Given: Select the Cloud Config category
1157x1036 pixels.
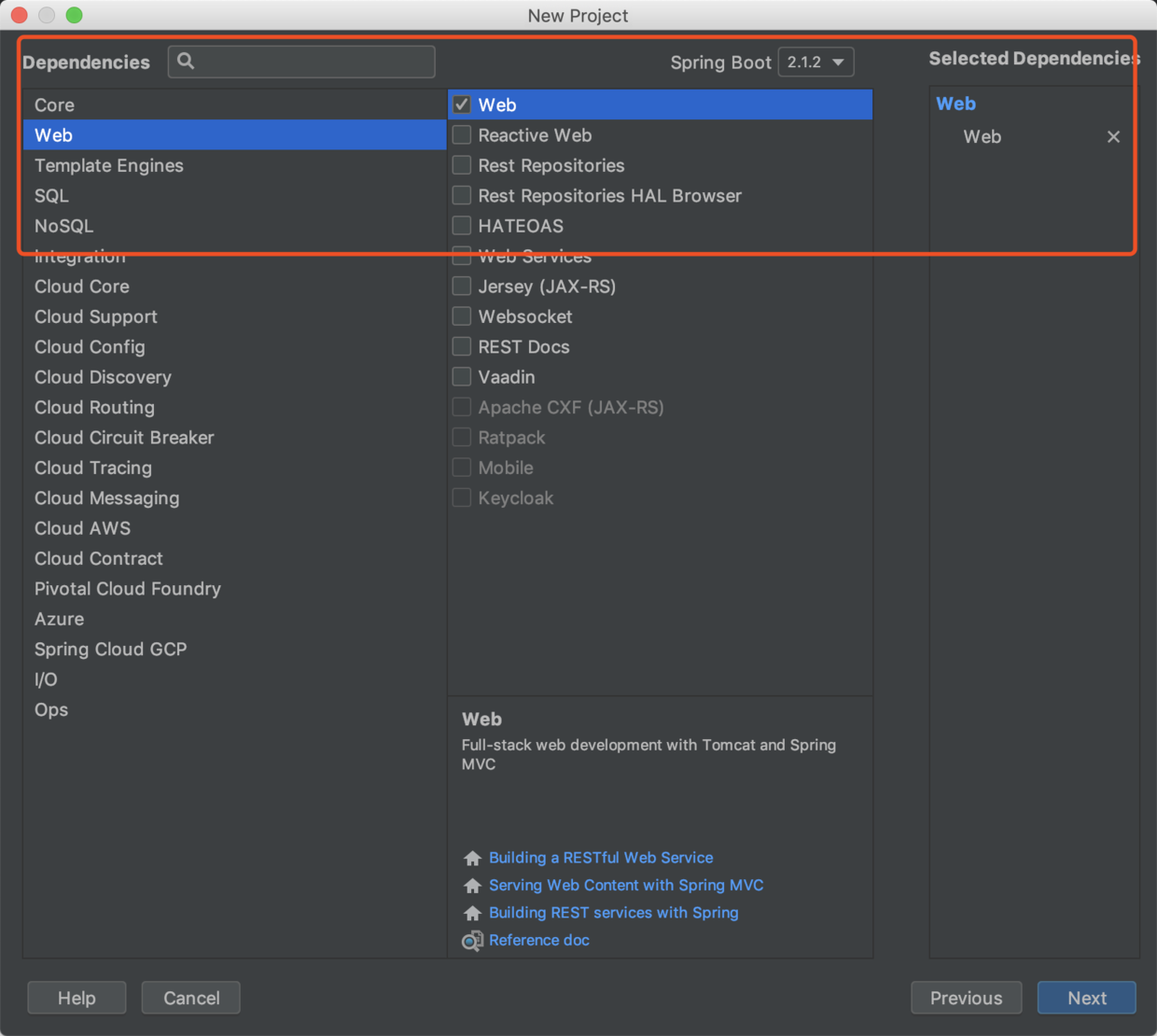Looking at the screenshot, I should (x=235, y=347).
